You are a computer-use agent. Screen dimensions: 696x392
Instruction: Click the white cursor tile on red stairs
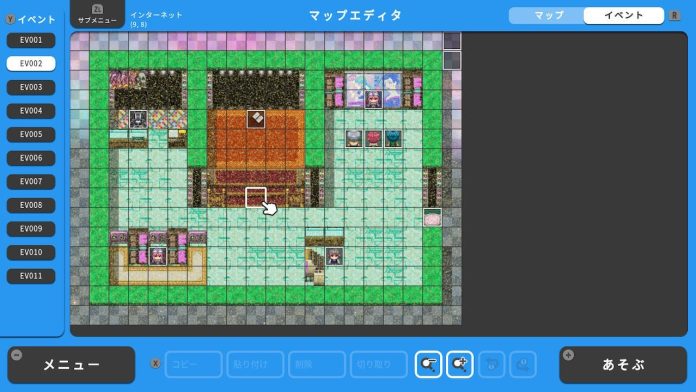(x=256, y=198)
